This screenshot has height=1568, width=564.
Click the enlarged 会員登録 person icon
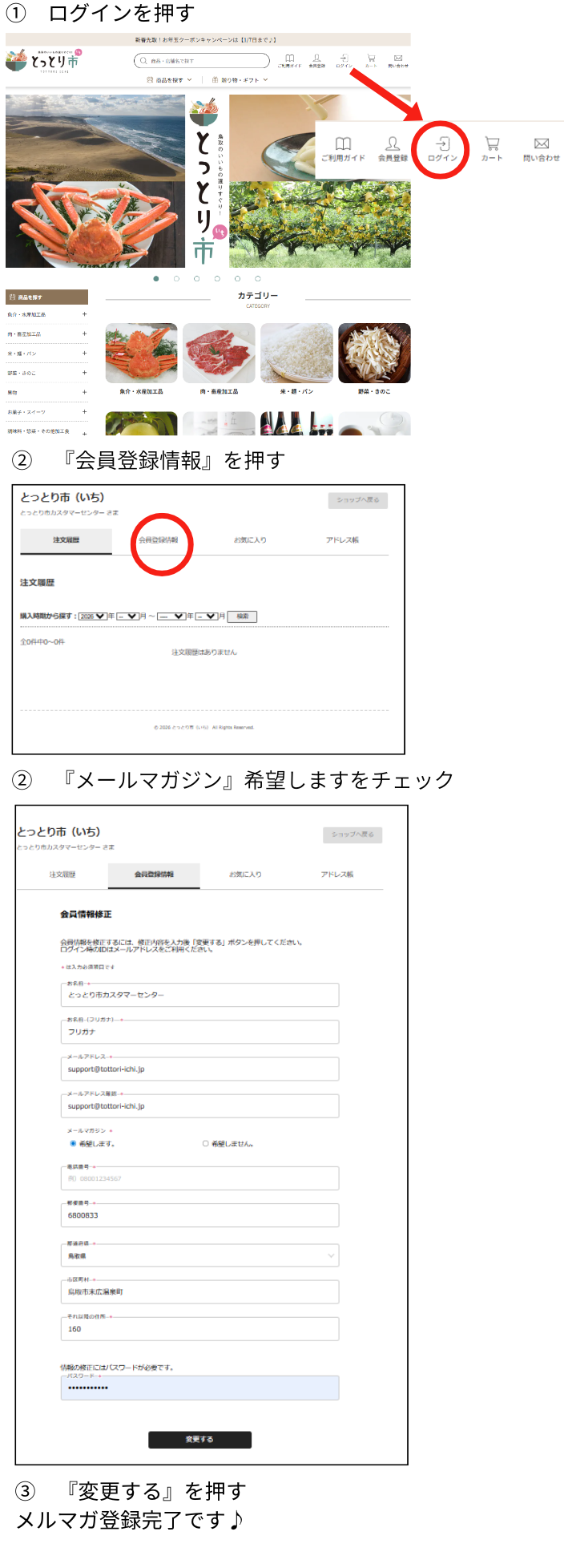pyautogui.click(x=393, y=148)
